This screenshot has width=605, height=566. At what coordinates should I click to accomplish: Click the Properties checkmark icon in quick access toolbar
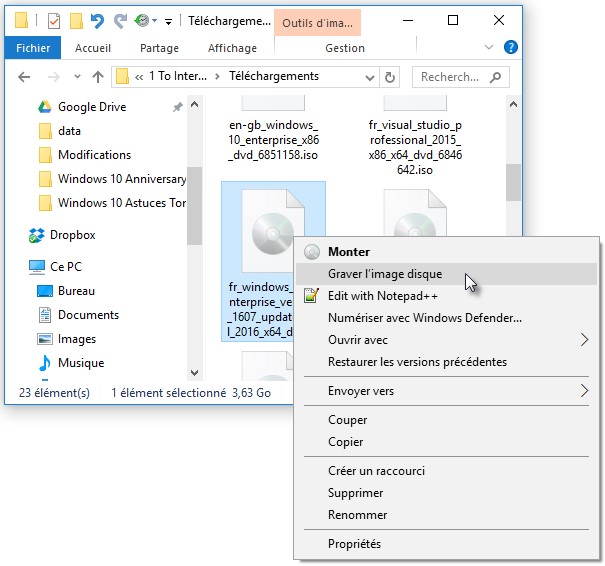54,20
